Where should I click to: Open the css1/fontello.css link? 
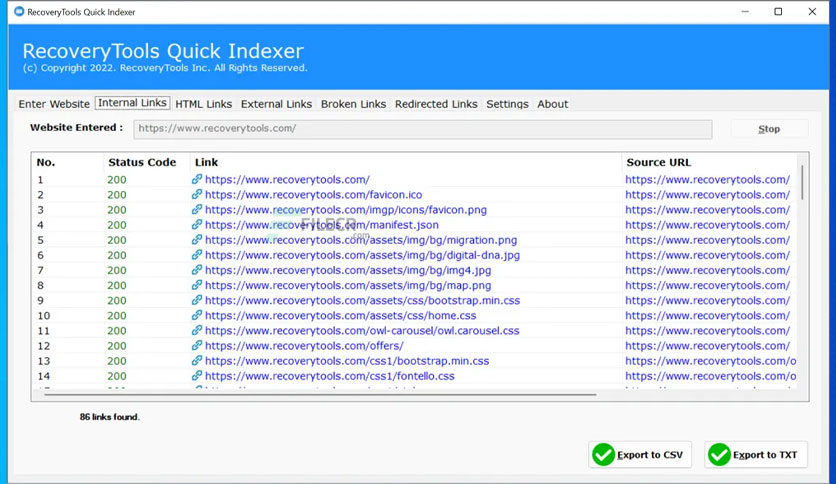point(330,376)
